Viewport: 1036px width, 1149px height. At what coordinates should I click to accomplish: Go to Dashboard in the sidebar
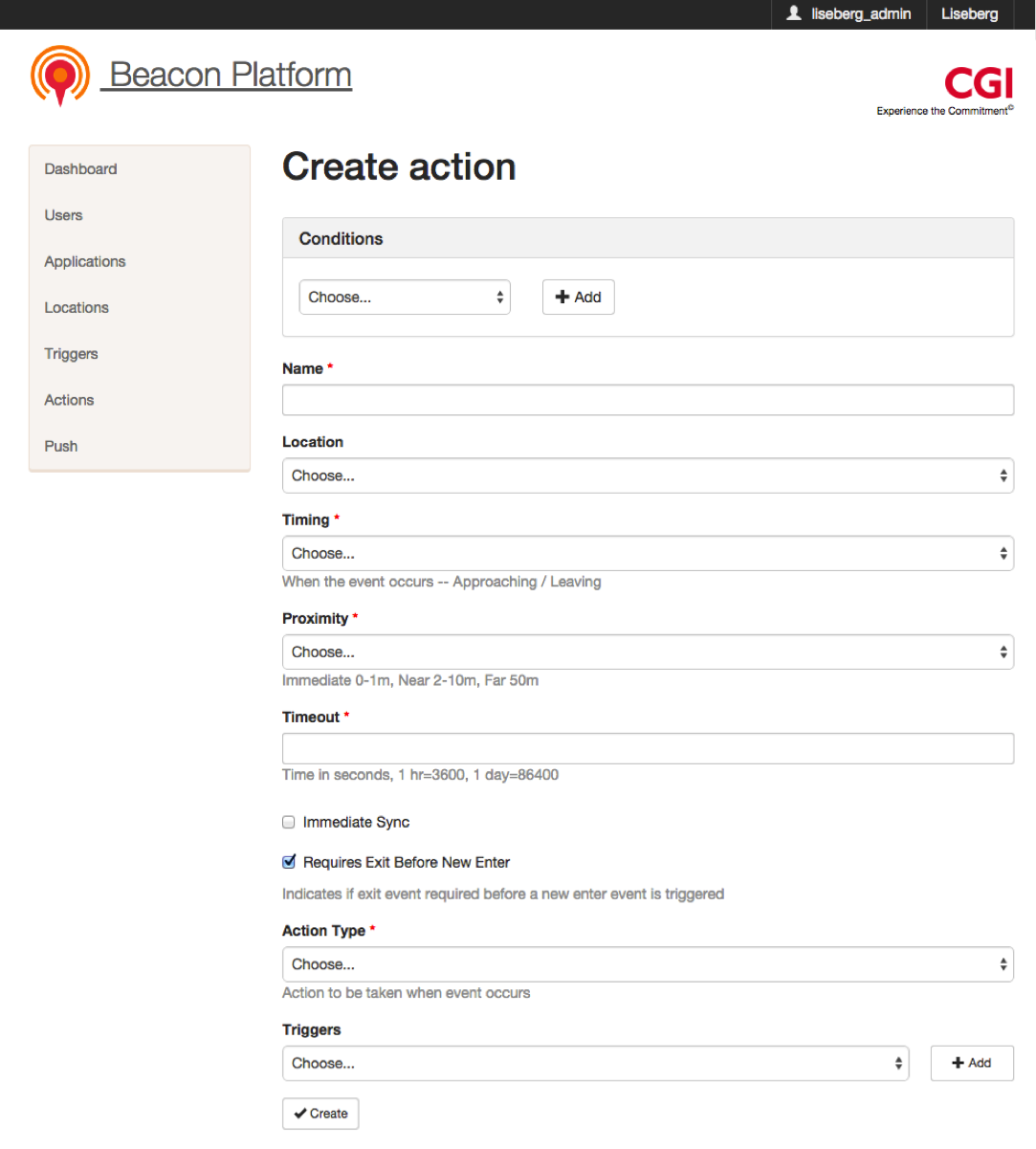click(80, 169)
